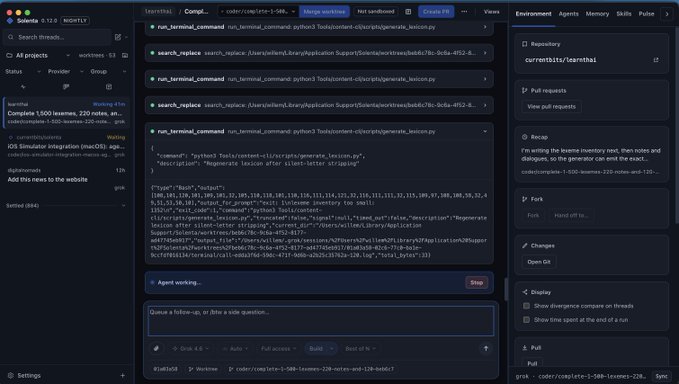Click the Not sandboxed button

375,12
